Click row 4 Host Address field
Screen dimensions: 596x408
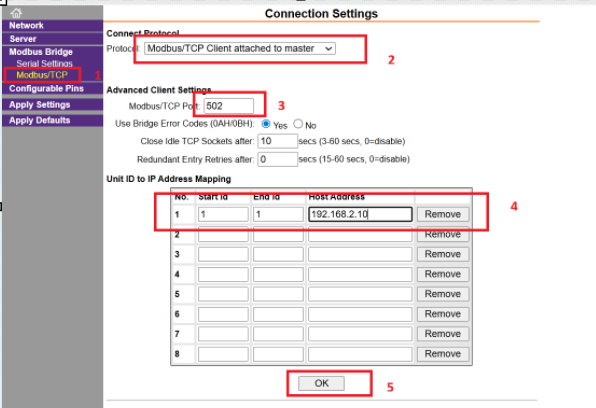(360, 274)
